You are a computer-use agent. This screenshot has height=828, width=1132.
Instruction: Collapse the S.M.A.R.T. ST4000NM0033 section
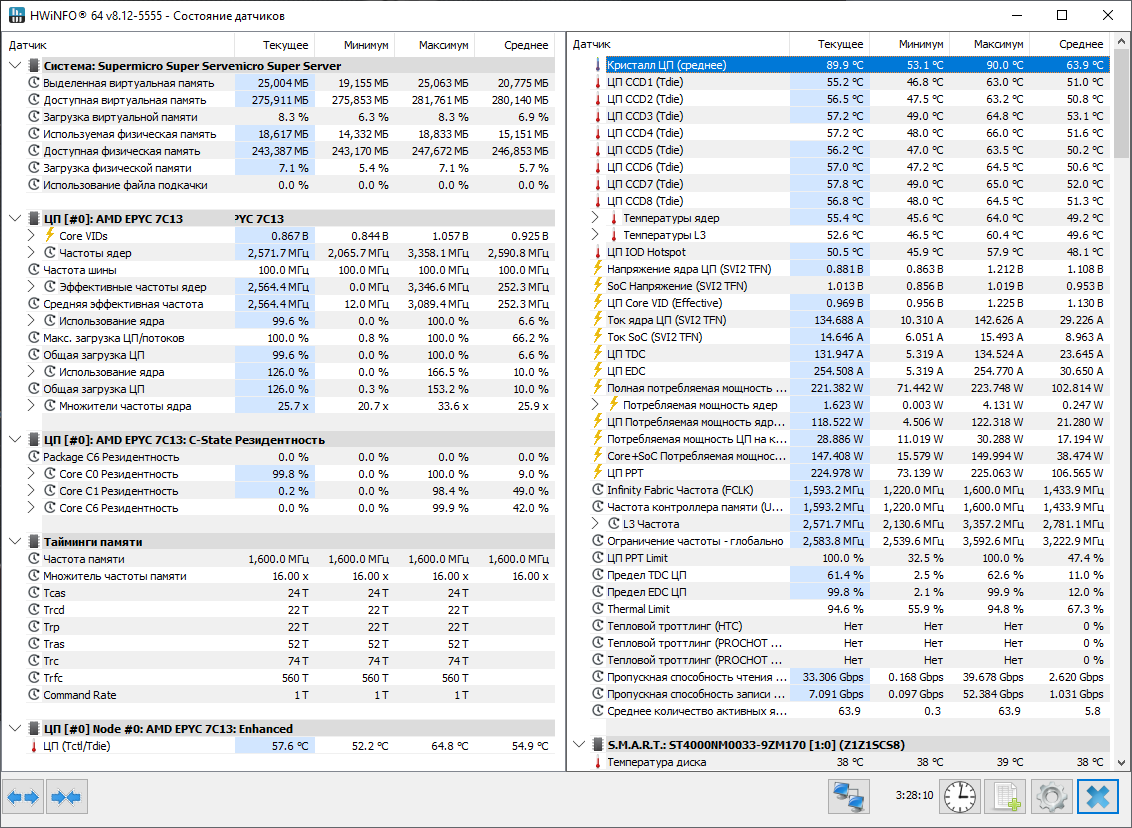pos(579,744)
